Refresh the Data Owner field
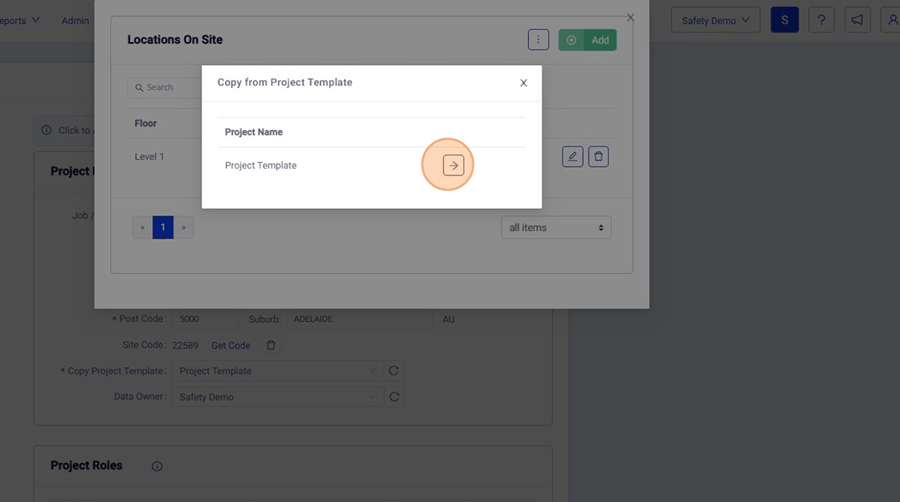Viewport: 900px width, 502px height. [394, 397]
